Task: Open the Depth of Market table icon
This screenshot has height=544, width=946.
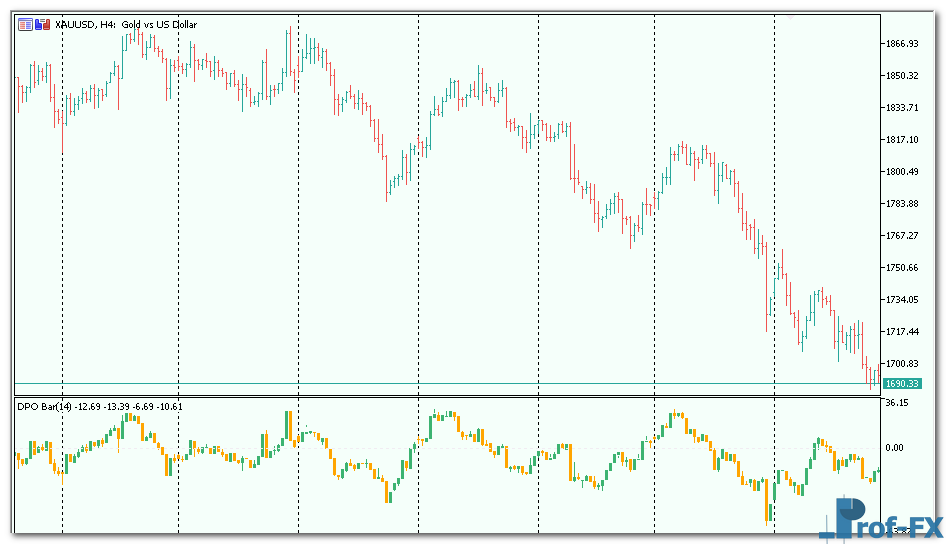Action: 24,25
